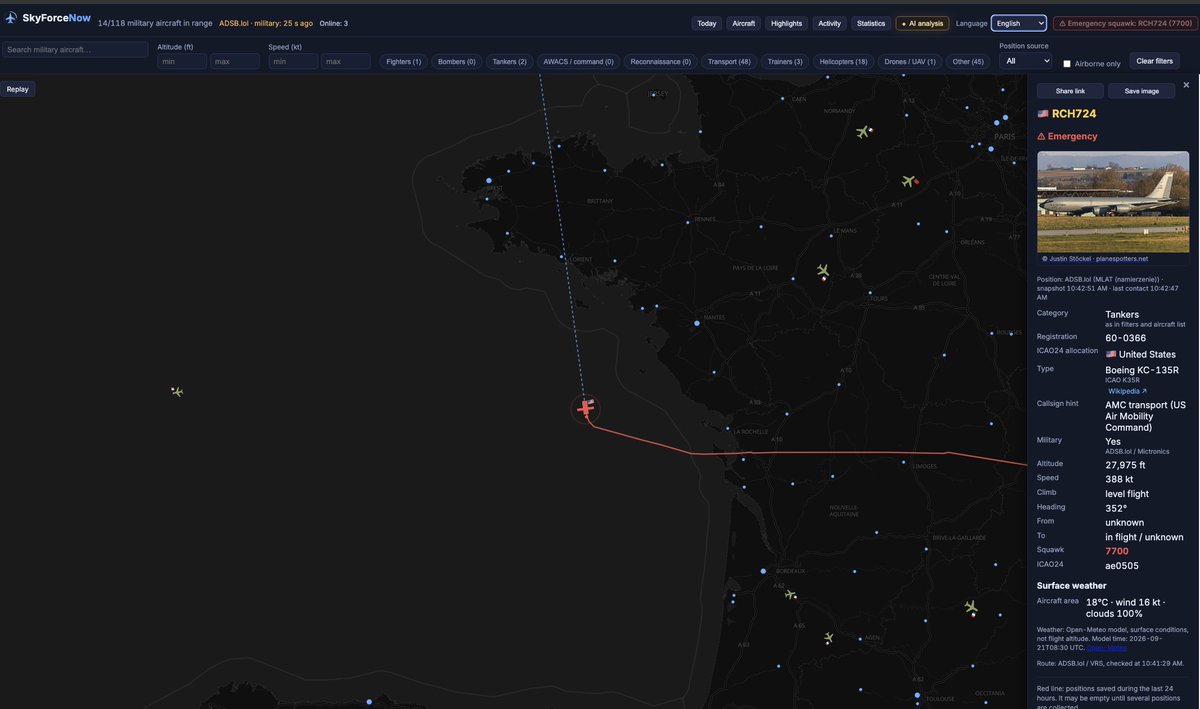The width and height of the screenshot is (1200, 709).
Task: Click the registration value 60-0366
Action: click(x=1126, y=338)
